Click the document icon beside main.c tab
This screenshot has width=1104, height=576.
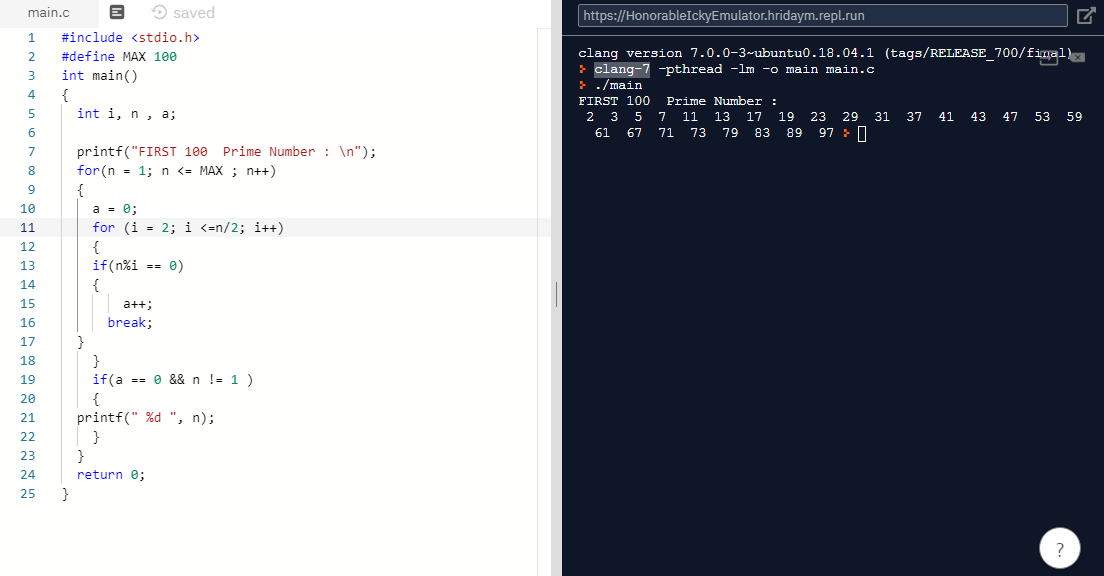[117, 12]
